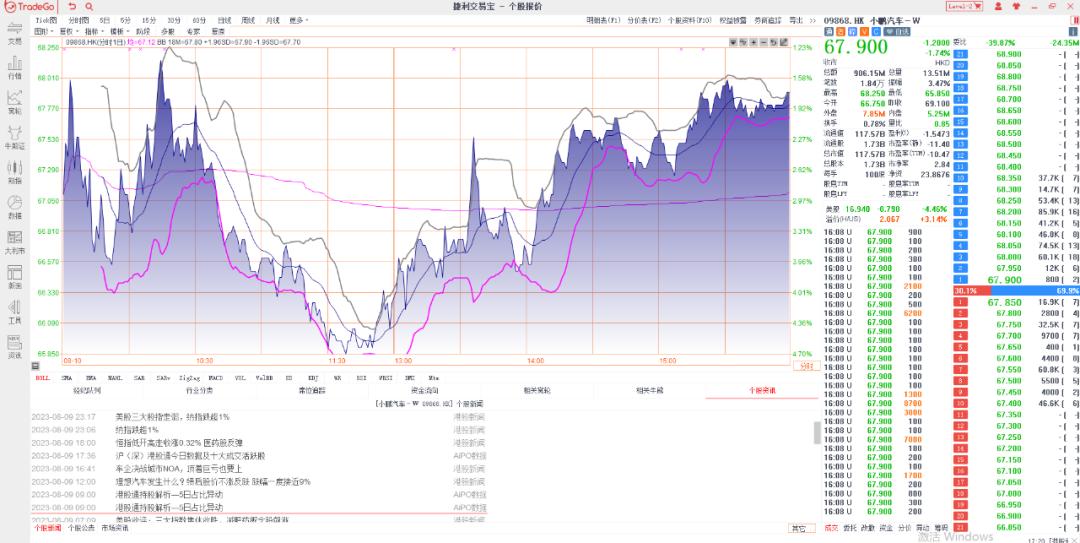The height and width of the screenshot is (543, 1080).
Task: Open the 模板 template dropdown
Action: 118,31
